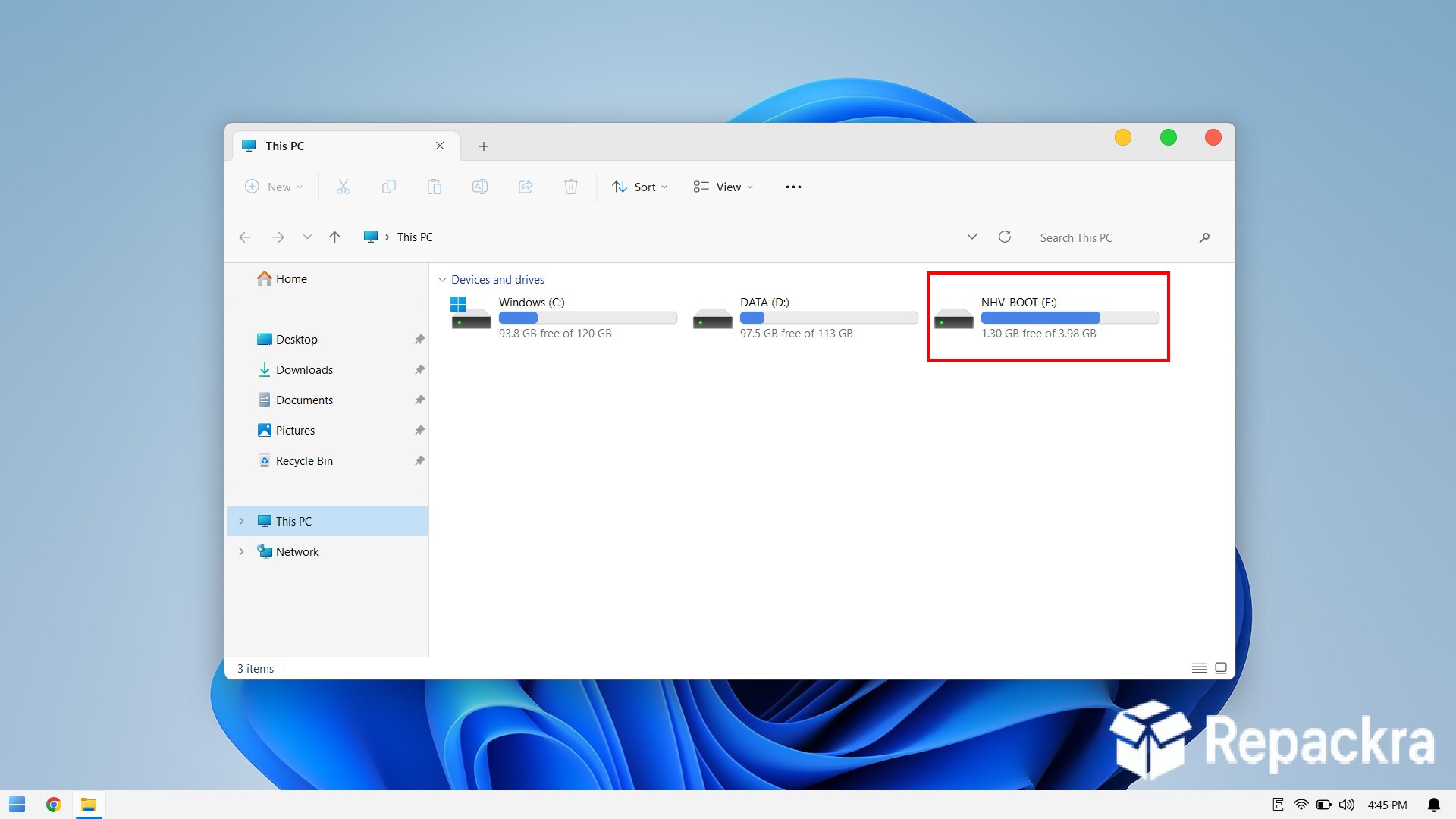Open recent locations dropdown arrow
This screenshot has height=819, width=1456.
pyautogui.click(x=307, y=237)
